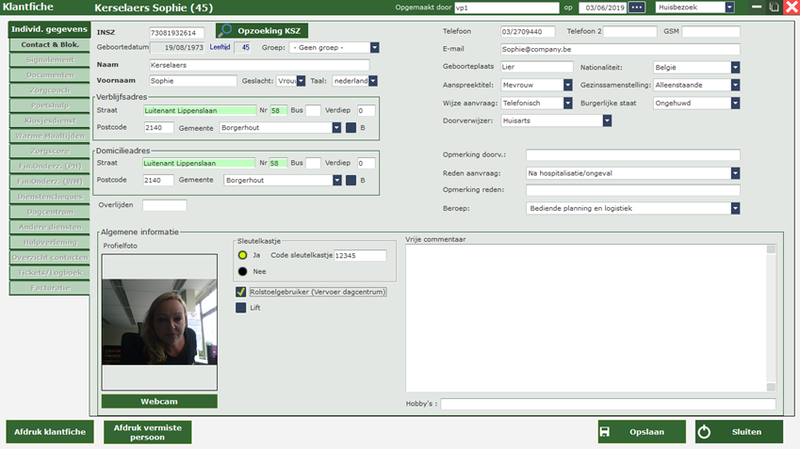800x449 pixels.
Task: Uncheck the Rolstoelgebruiker checkbox
Action: pyautogui.click(x=240, y=292)
